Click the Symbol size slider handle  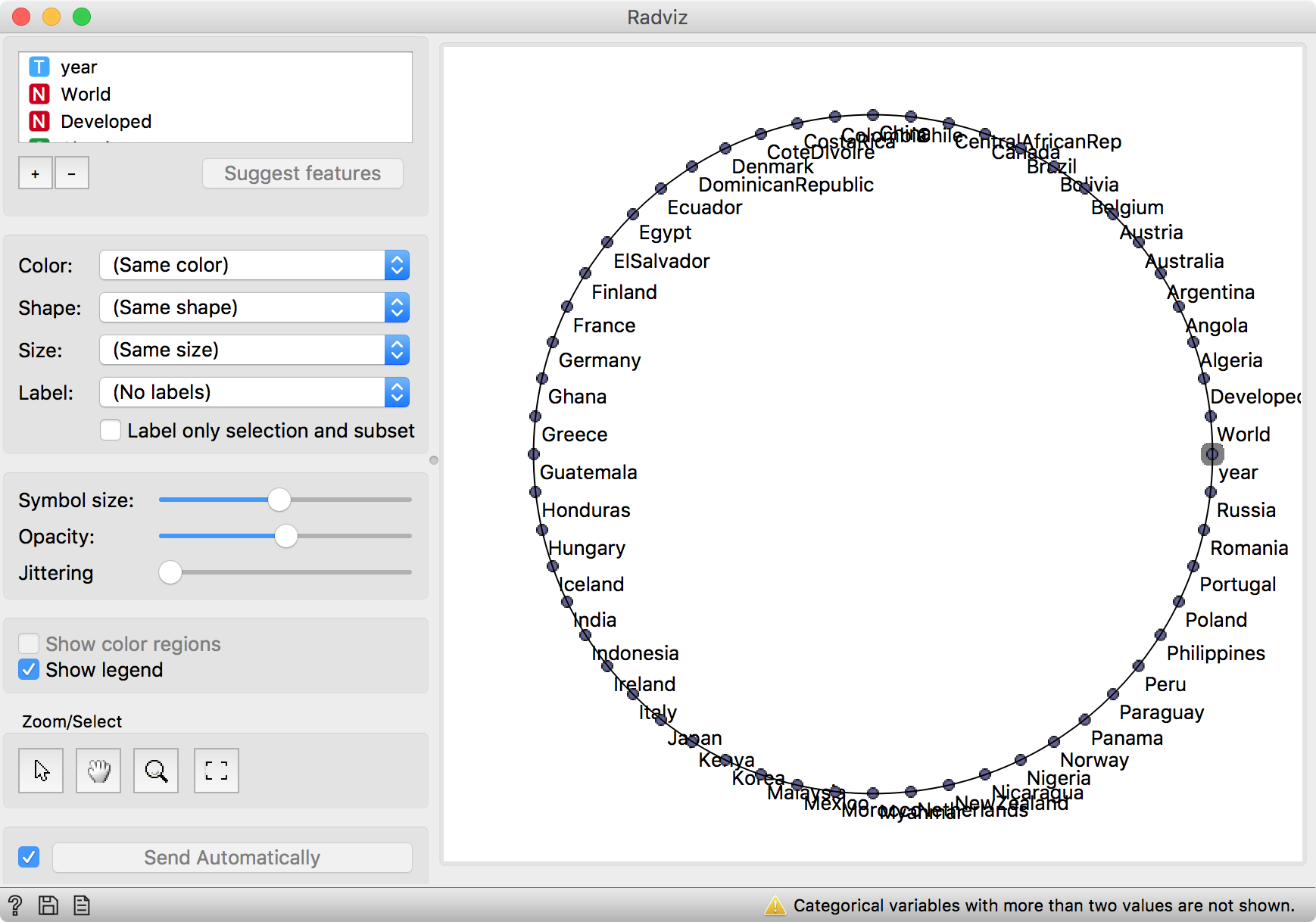pyautogui.click(x=279, y=500)
